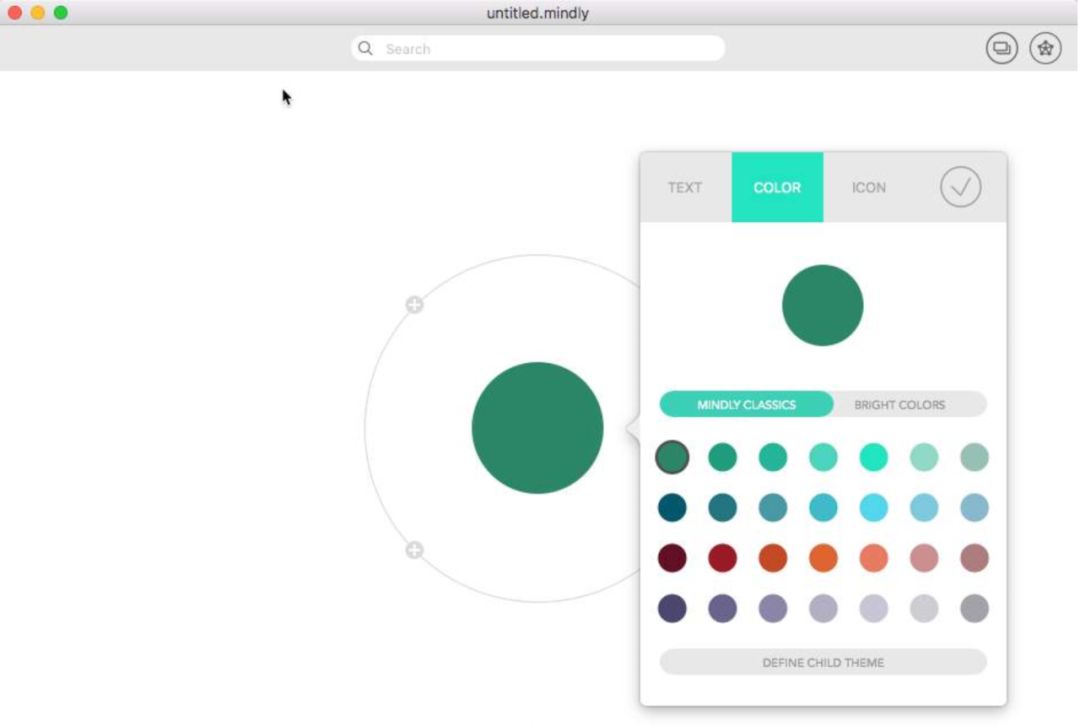Image resolution: width=1080 pixels, height=726 pixels.
Task: Click inside the Search field
Action: click(x=537, y=48)
